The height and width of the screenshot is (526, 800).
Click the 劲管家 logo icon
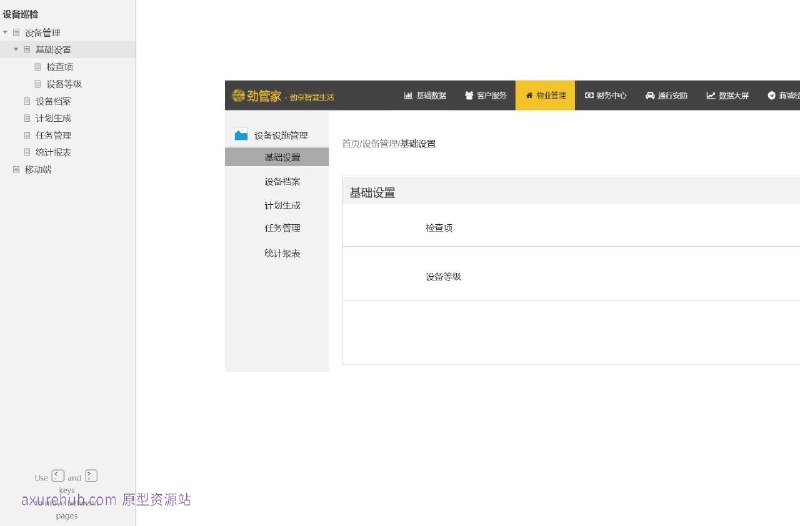click(x=238, y=95)
